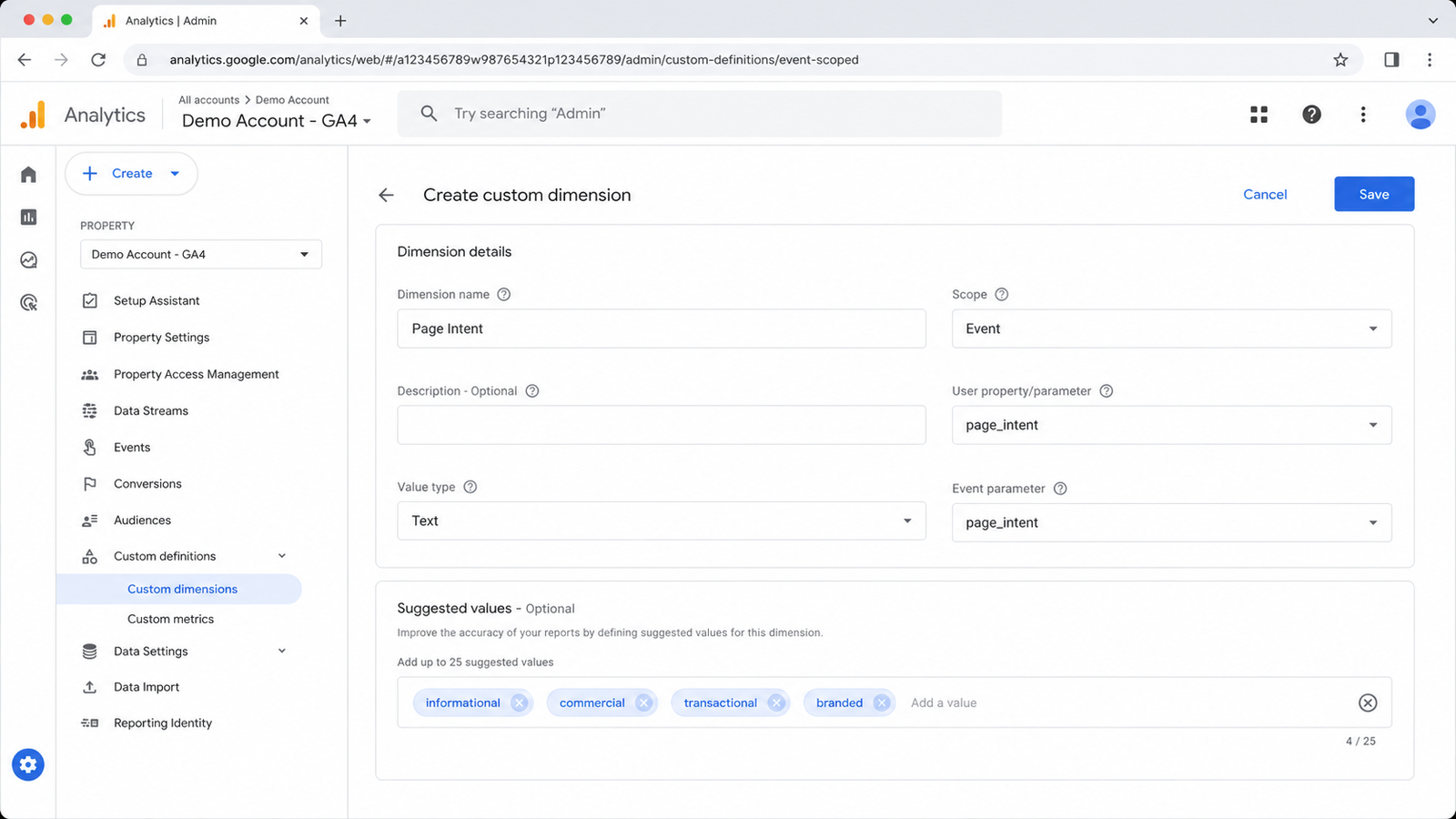Open the Help question mark icon in header
This screenshot has width=1456, height=819.
pyautogui.click(x=1311, y=114)
